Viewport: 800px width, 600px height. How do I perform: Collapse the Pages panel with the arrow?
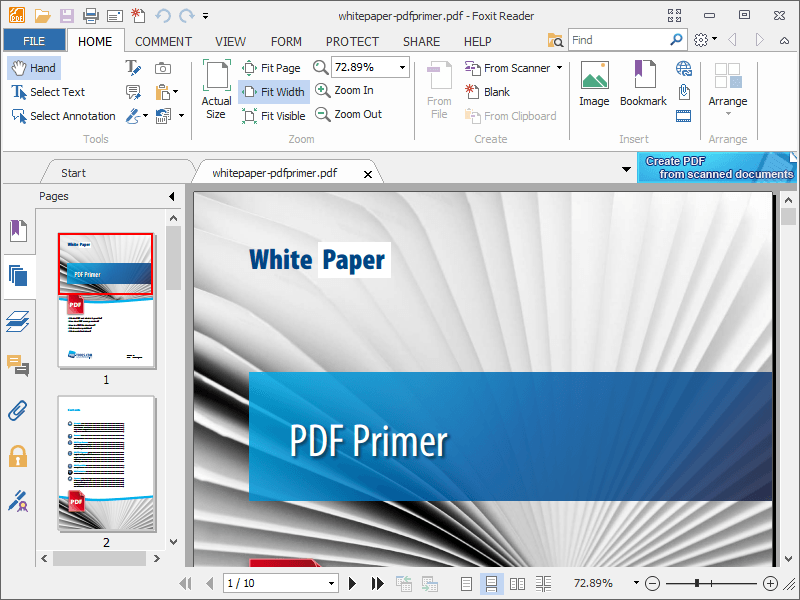coord(170,196)
